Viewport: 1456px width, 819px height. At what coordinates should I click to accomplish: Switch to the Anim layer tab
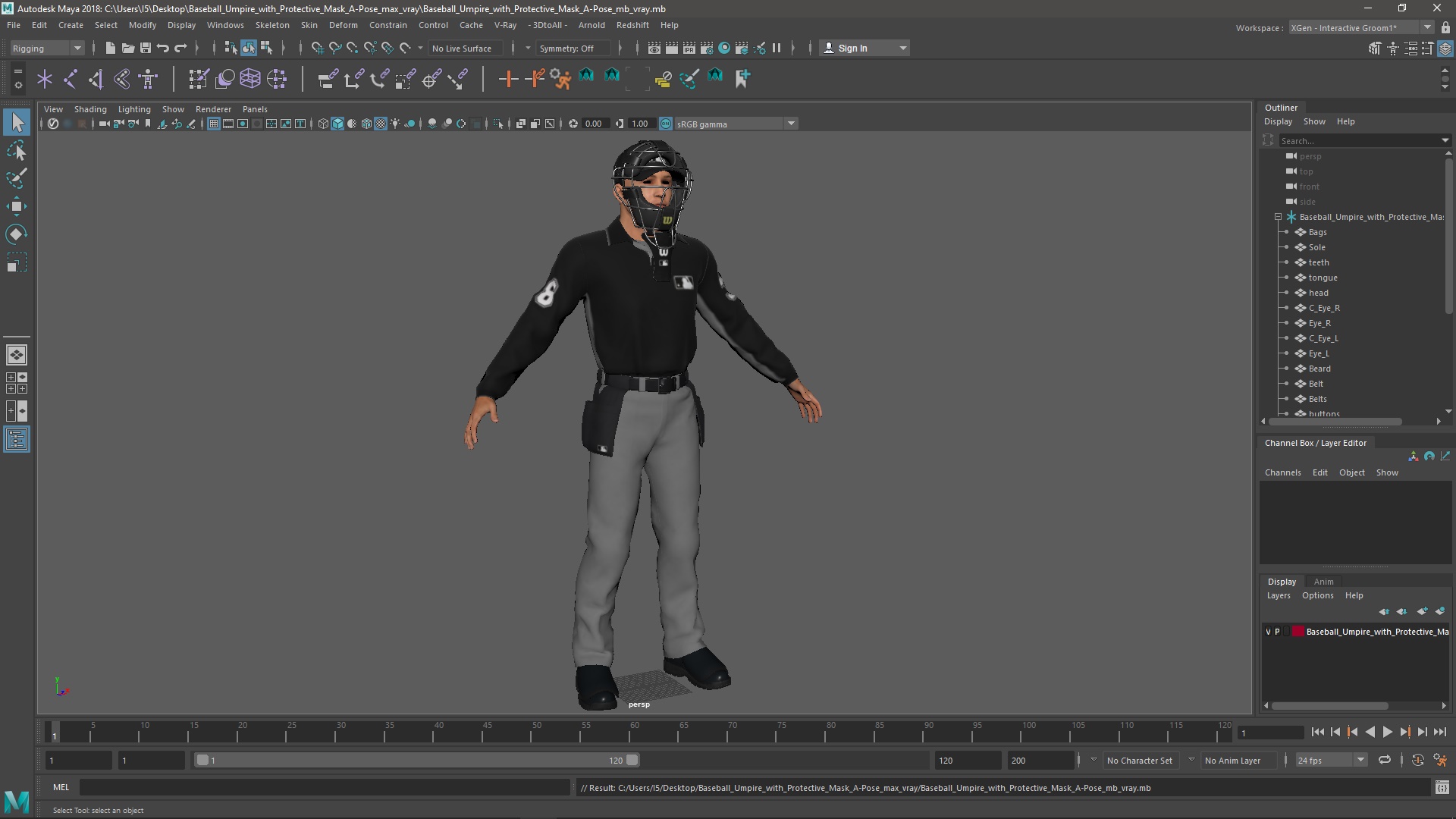click(x=1323, y=582)
